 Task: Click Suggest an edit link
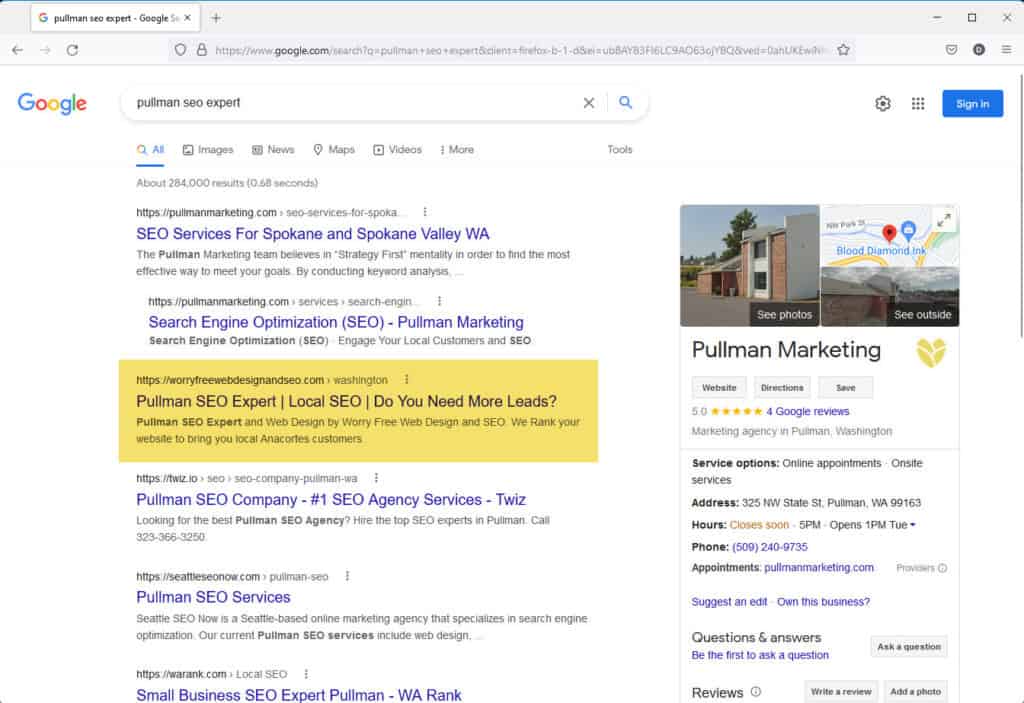tap(729, 602)
